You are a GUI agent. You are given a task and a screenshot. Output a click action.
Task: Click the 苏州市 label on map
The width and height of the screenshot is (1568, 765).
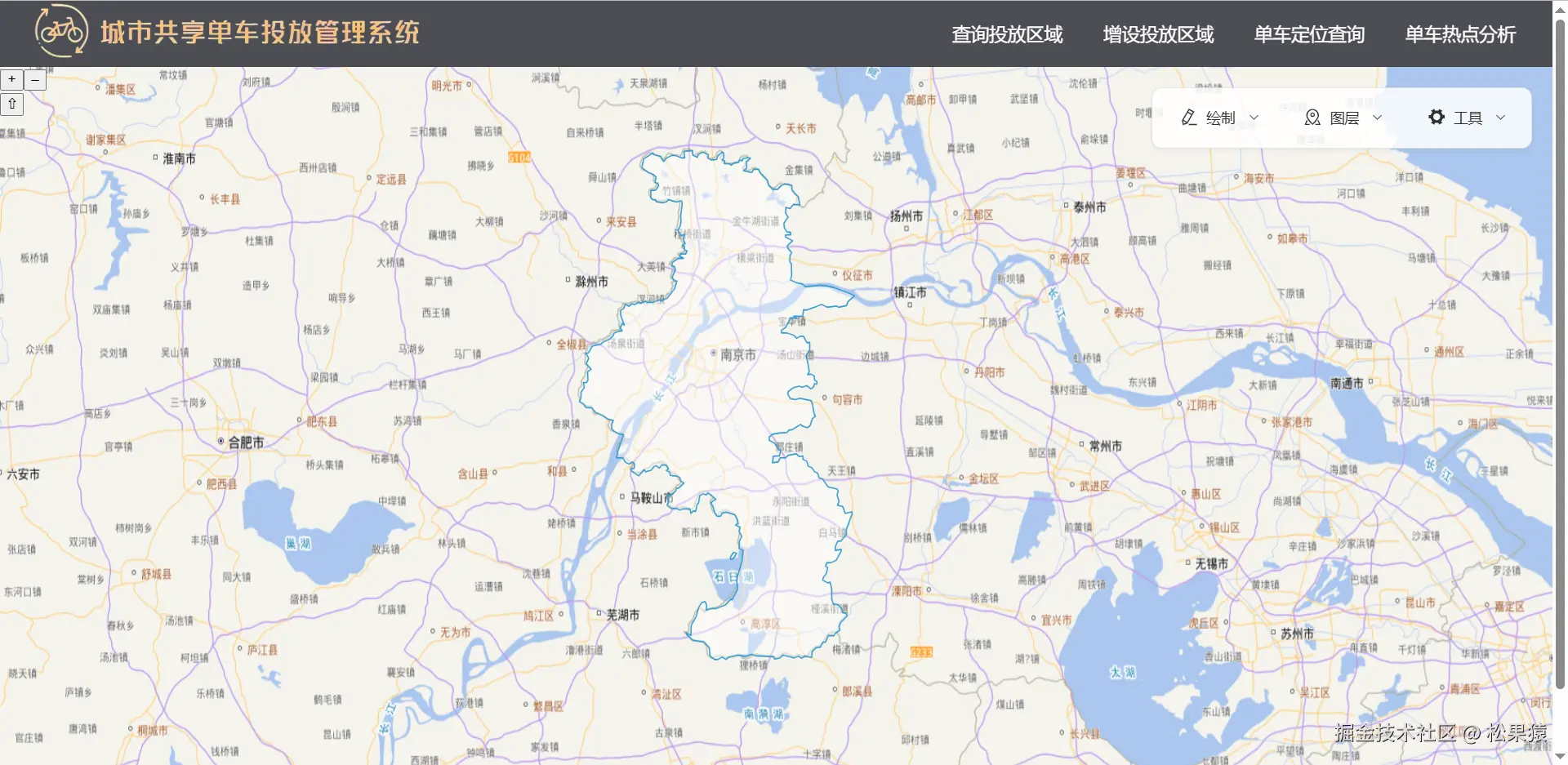tap(1297, 634)
